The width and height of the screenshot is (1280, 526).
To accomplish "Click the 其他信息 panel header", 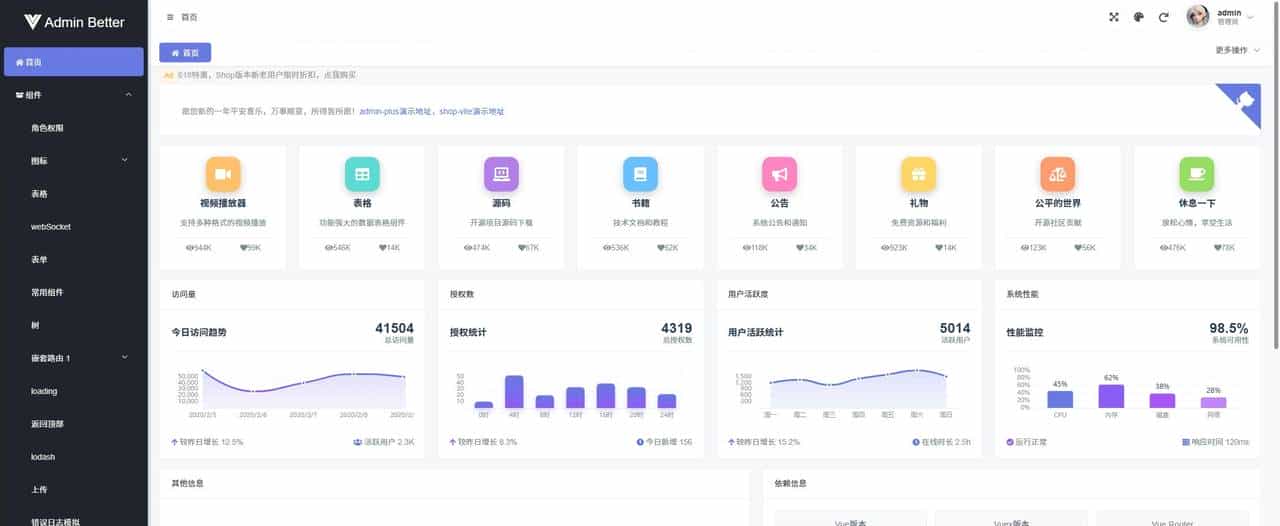I will point(455,483).
